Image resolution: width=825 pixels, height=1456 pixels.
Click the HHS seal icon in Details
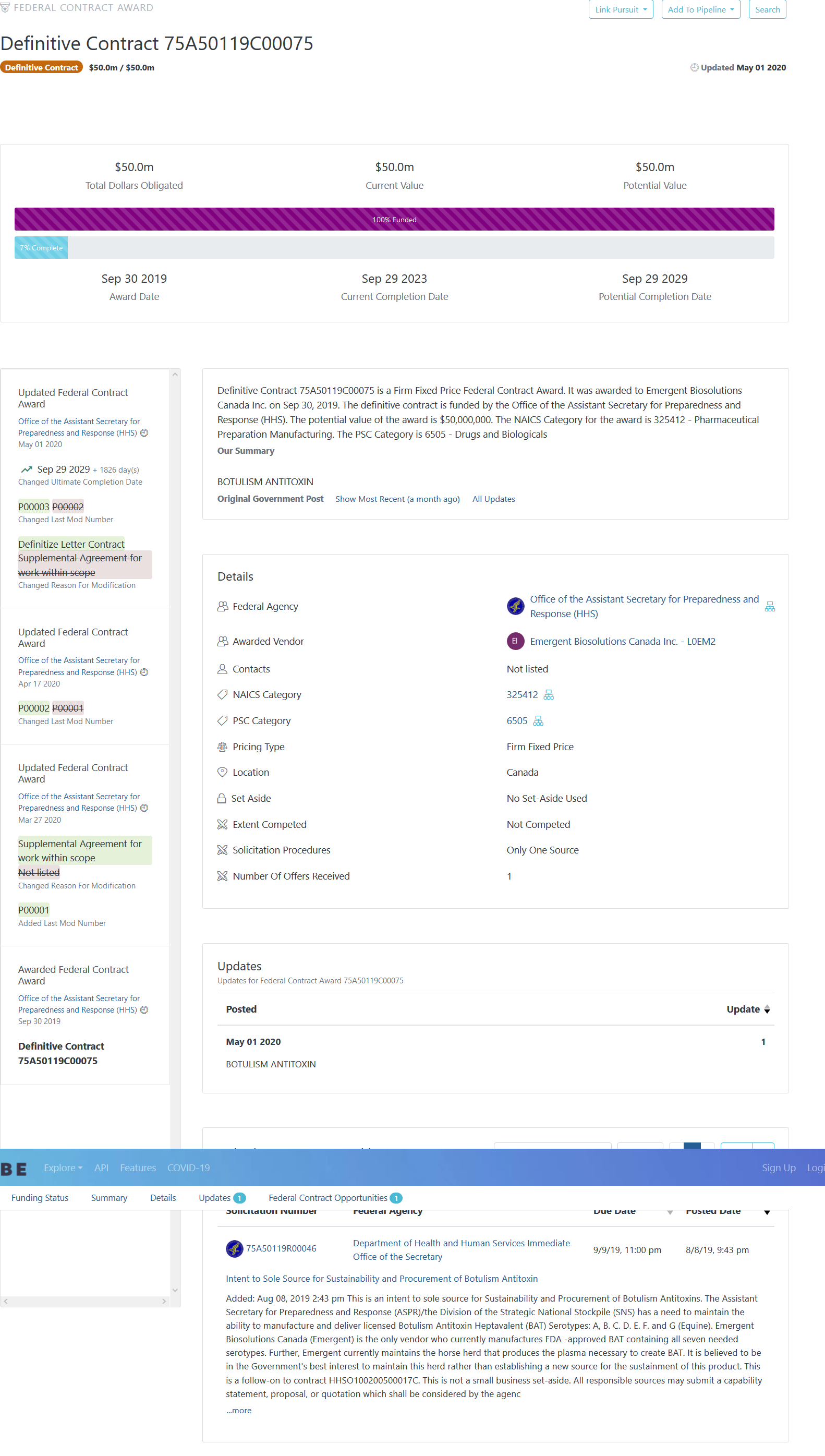pyautogui.click(x=515, y=606)
